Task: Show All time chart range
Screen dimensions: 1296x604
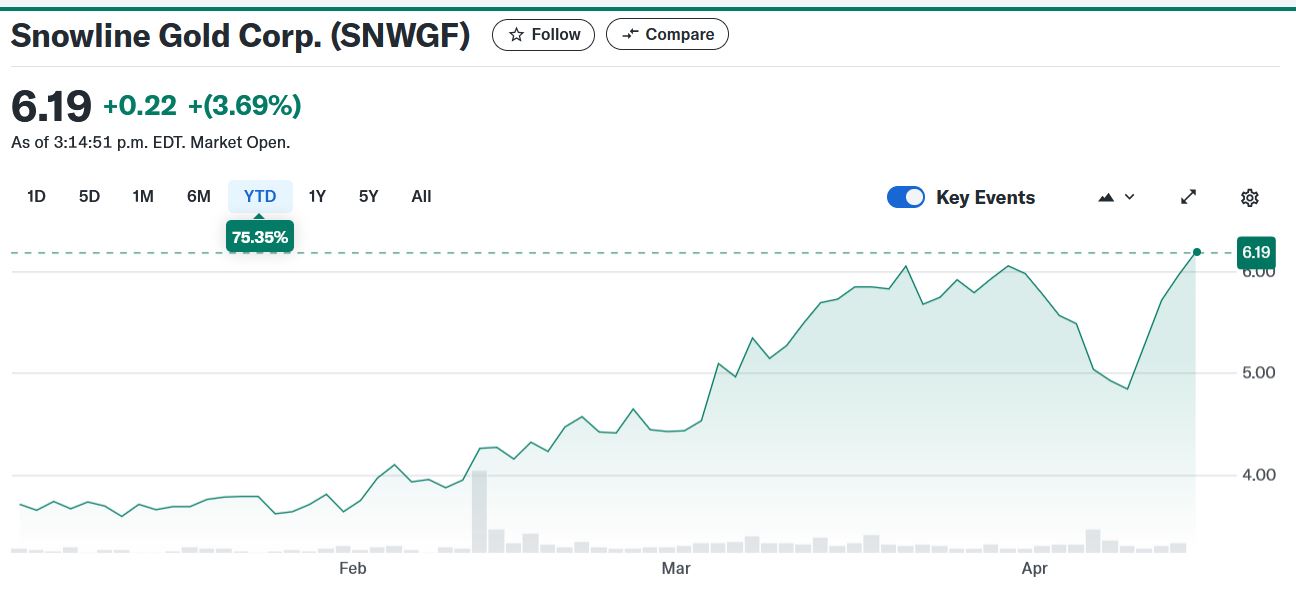Action: pyautogui.click(x=421, y=196)
